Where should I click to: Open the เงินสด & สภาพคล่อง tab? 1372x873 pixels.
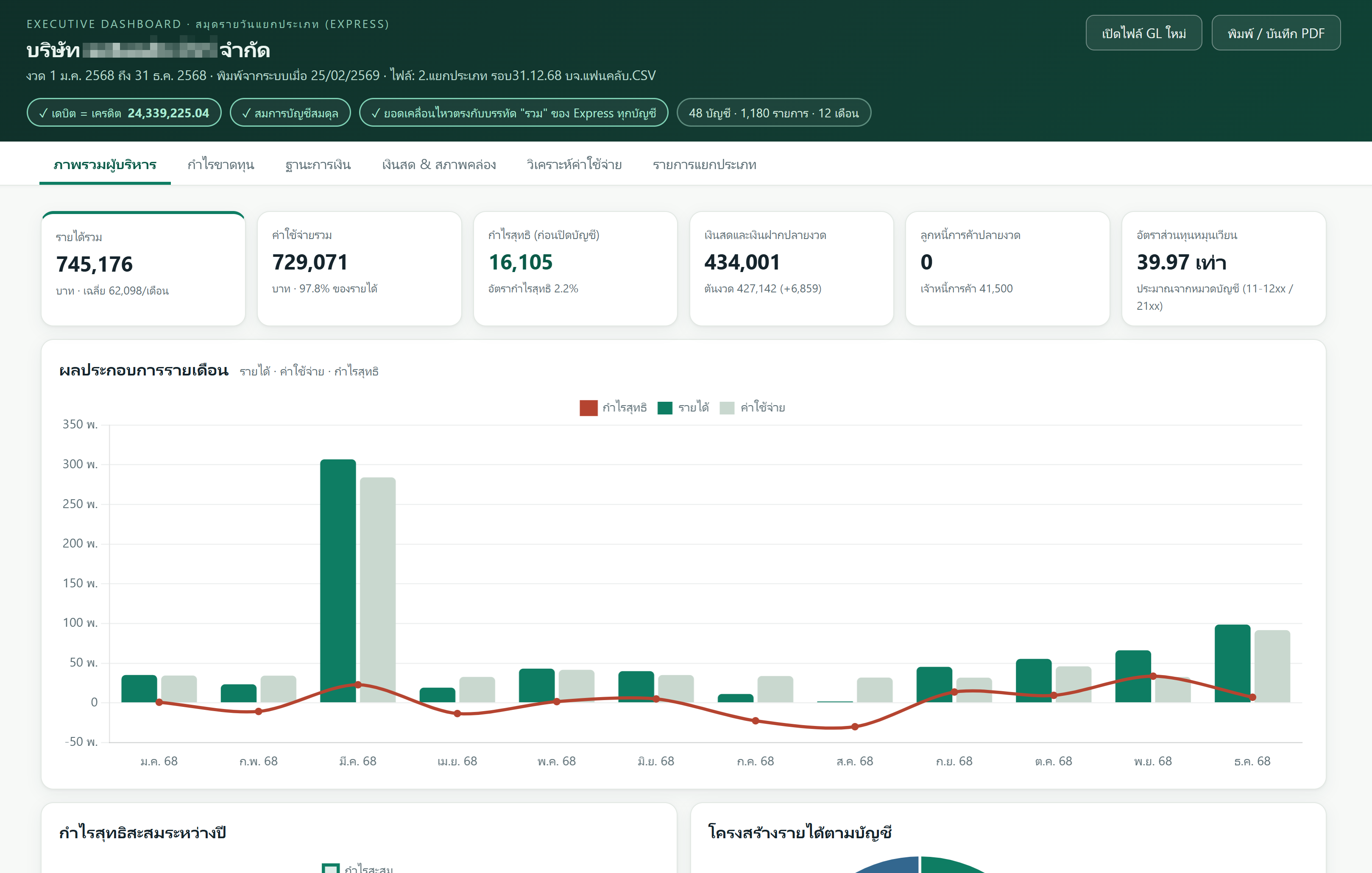click(439, 164)
